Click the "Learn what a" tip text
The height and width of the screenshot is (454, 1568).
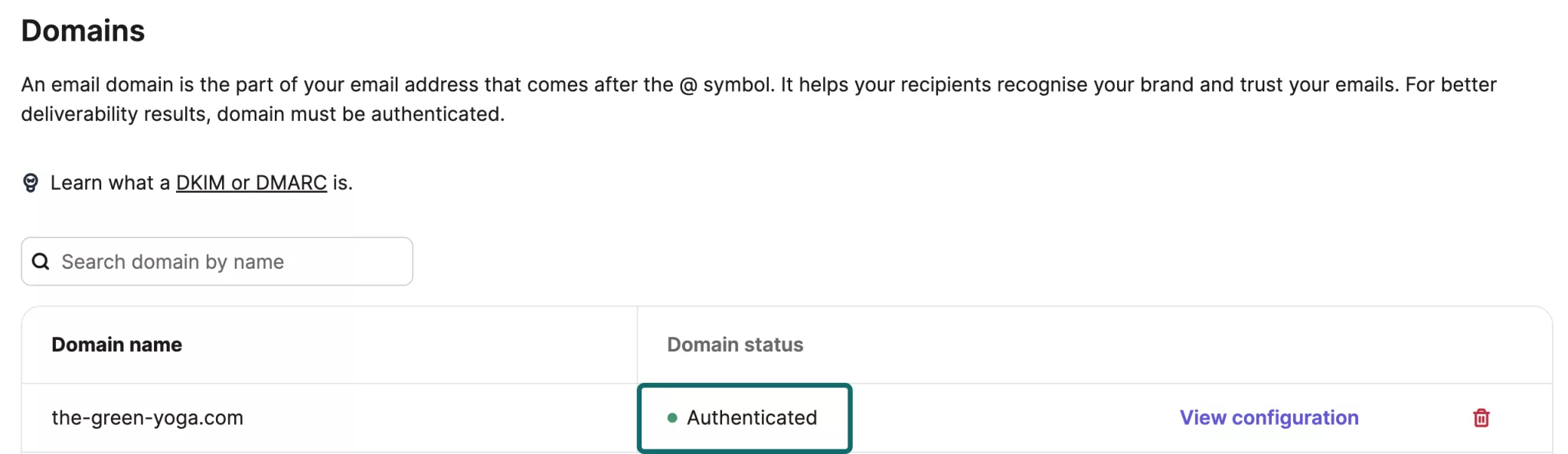(110, 183)
